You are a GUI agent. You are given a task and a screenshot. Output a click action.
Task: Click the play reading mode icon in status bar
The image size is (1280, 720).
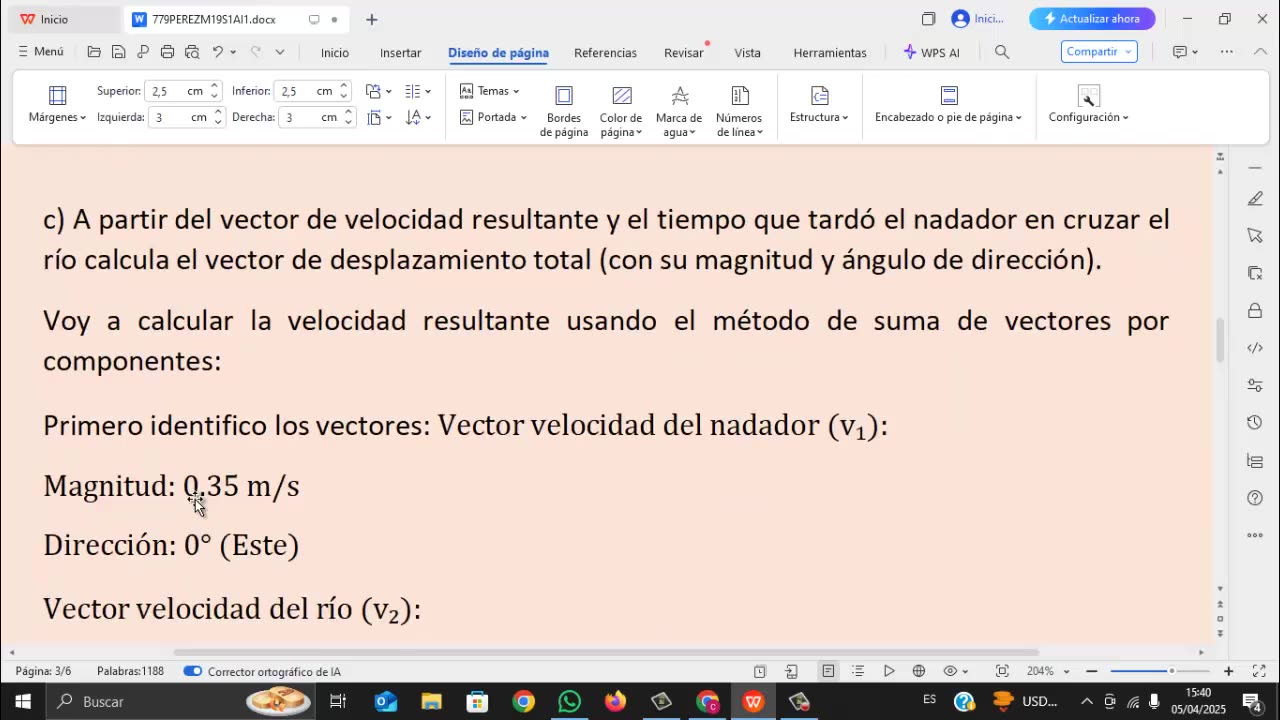click(x=888, y=671)
